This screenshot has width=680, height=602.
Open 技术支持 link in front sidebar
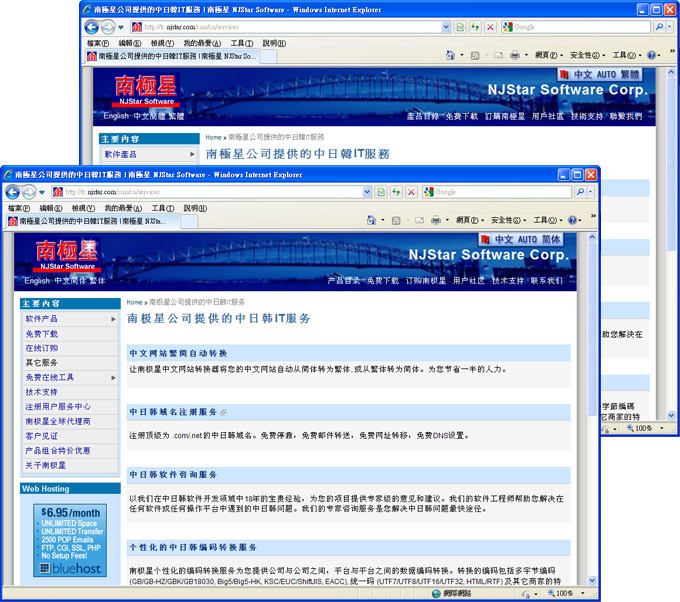pyautogui.click(x=41, y=392)
